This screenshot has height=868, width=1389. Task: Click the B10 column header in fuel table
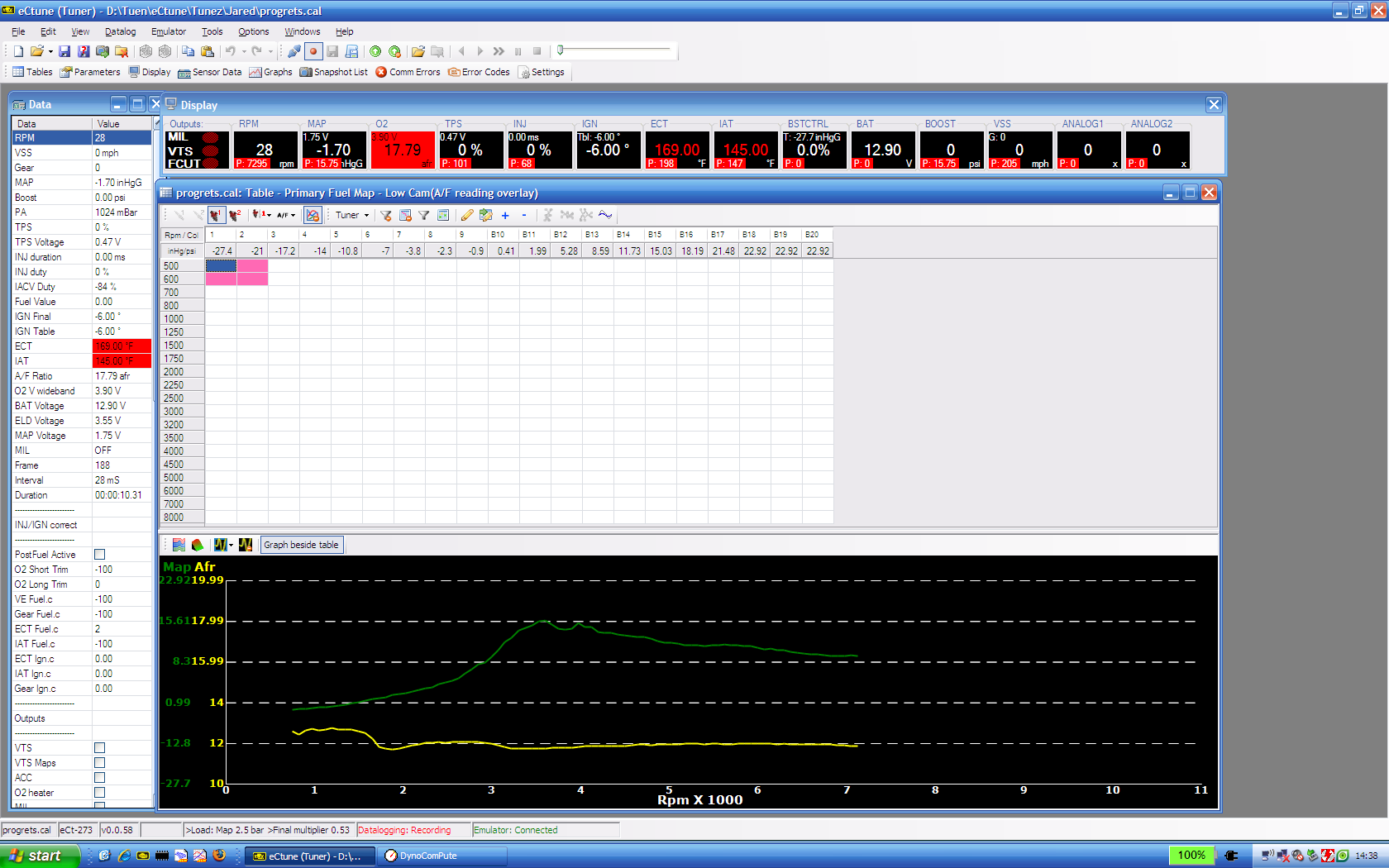[x=504, y=235]
